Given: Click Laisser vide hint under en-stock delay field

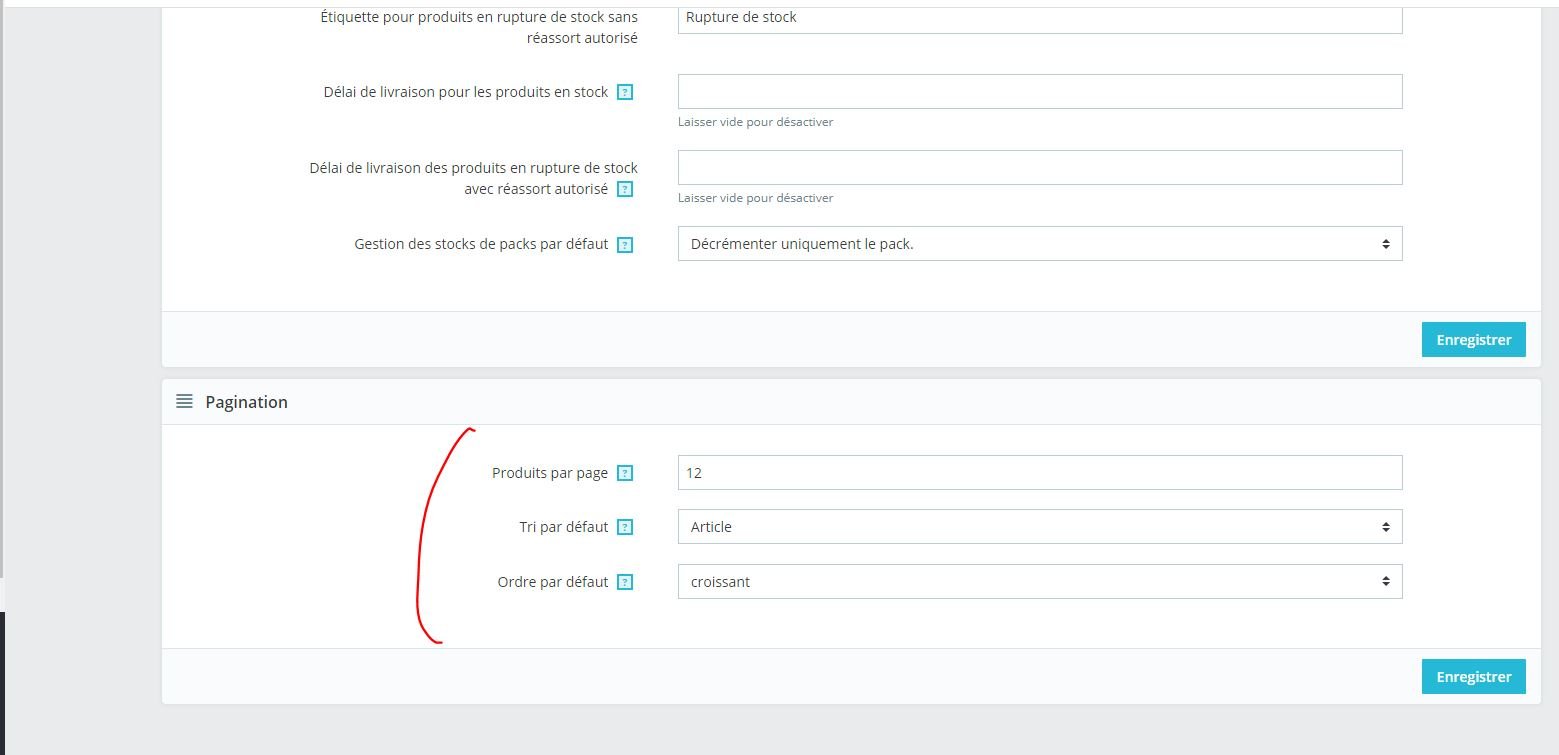Looking at the screenshot, I should pyautogui.click(x=755, y=122).
